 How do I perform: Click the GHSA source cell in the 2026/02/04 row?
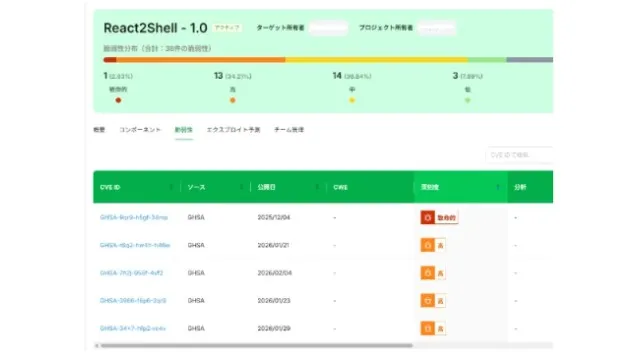pos(196,273)
